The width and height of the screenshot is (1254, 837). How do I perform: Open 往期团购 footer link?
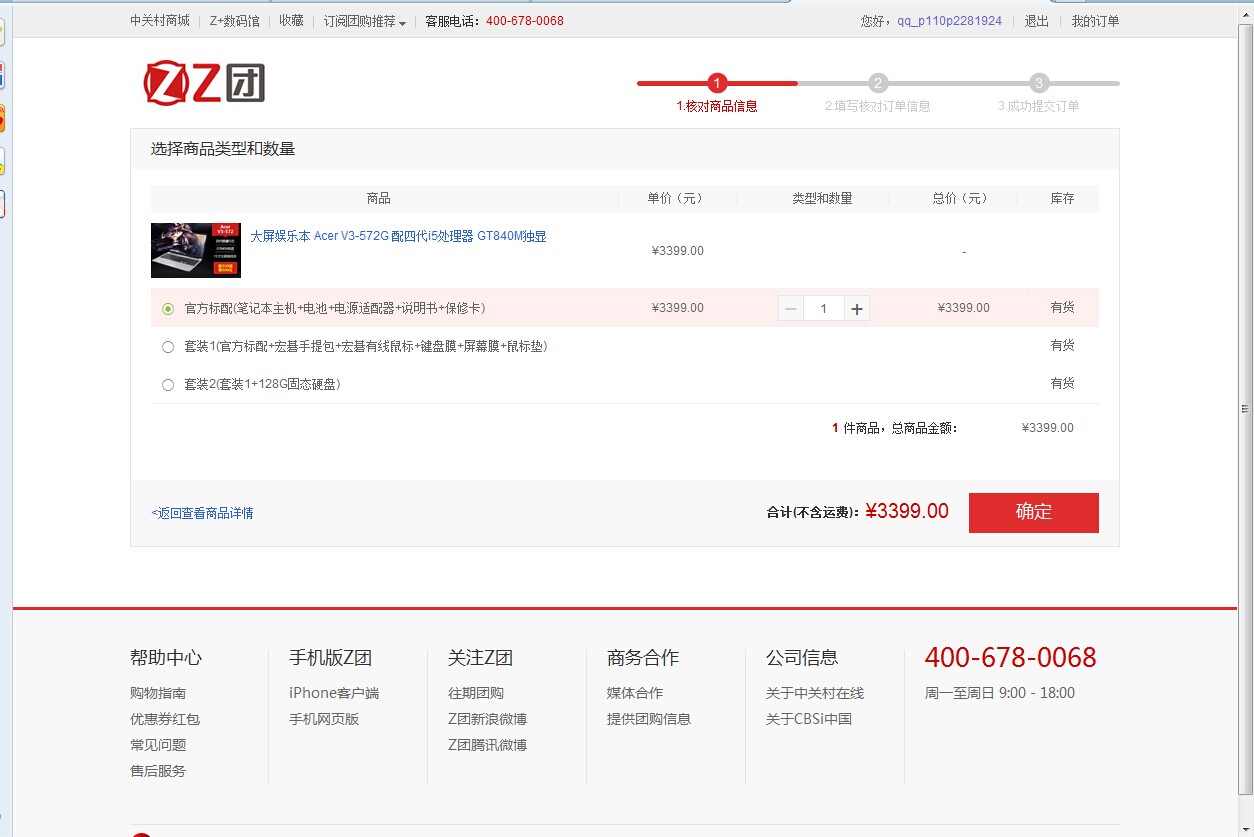tap(476, 693)
